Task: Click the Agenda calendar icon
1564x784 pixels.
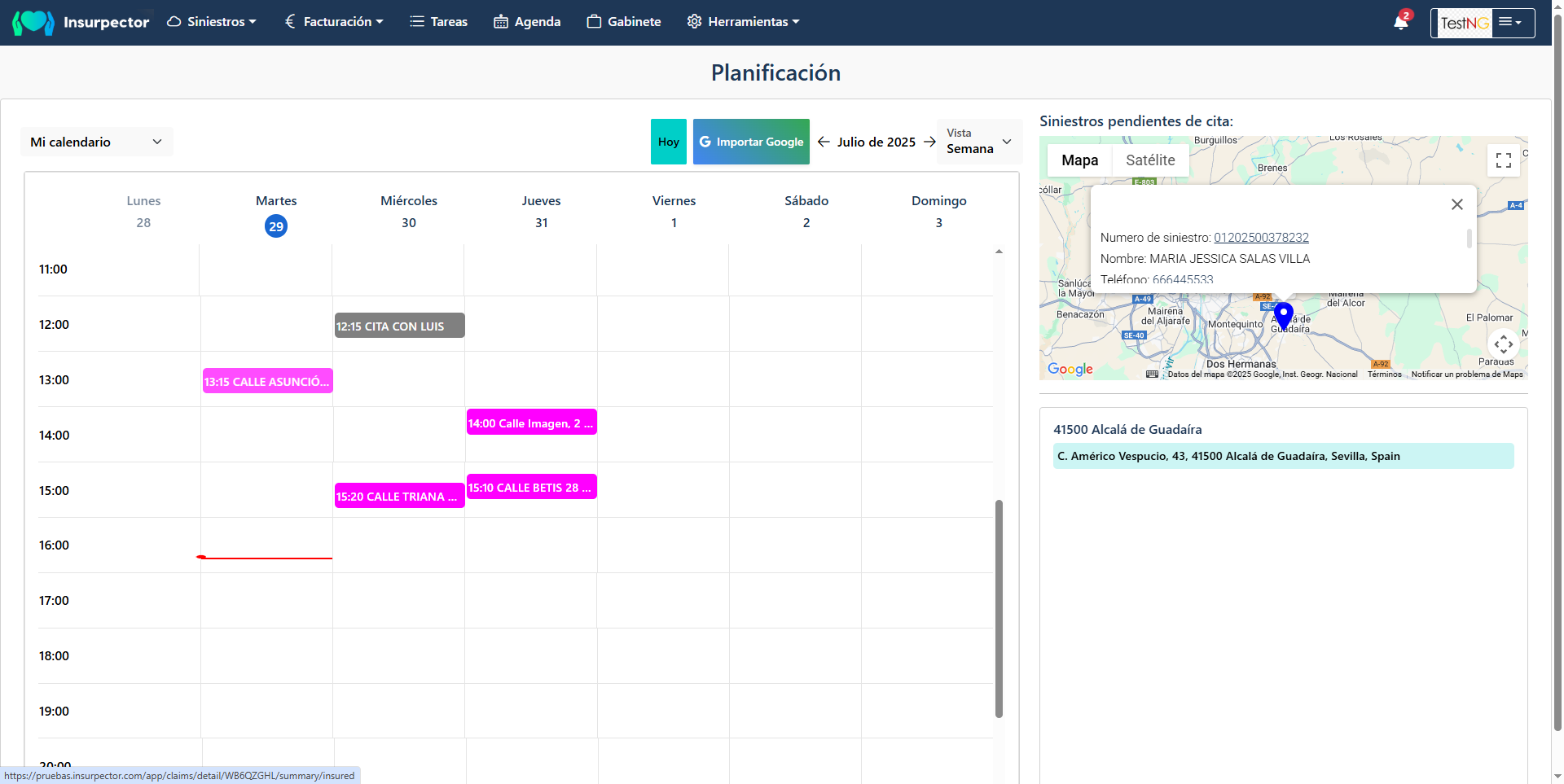Action: [x=500, y=21]
